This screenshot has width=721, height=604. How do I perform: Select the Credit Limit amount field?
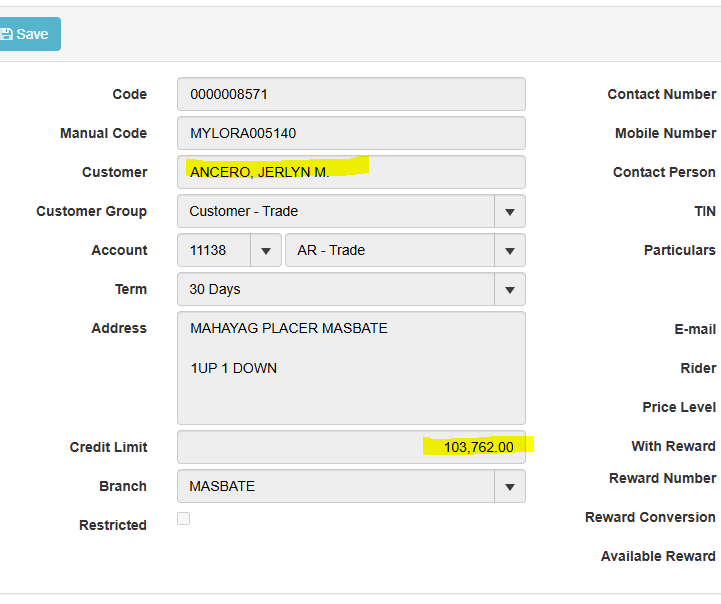pos(350,447)
